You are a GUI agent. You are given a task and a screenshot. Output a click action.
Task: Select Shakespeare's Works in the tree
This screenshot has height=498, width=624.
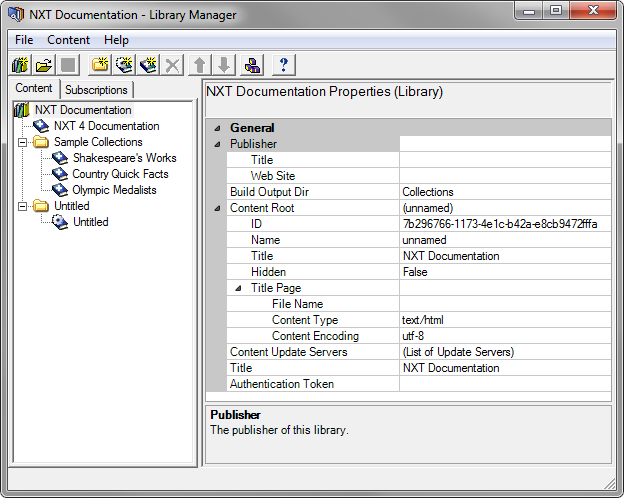(124, 158)
